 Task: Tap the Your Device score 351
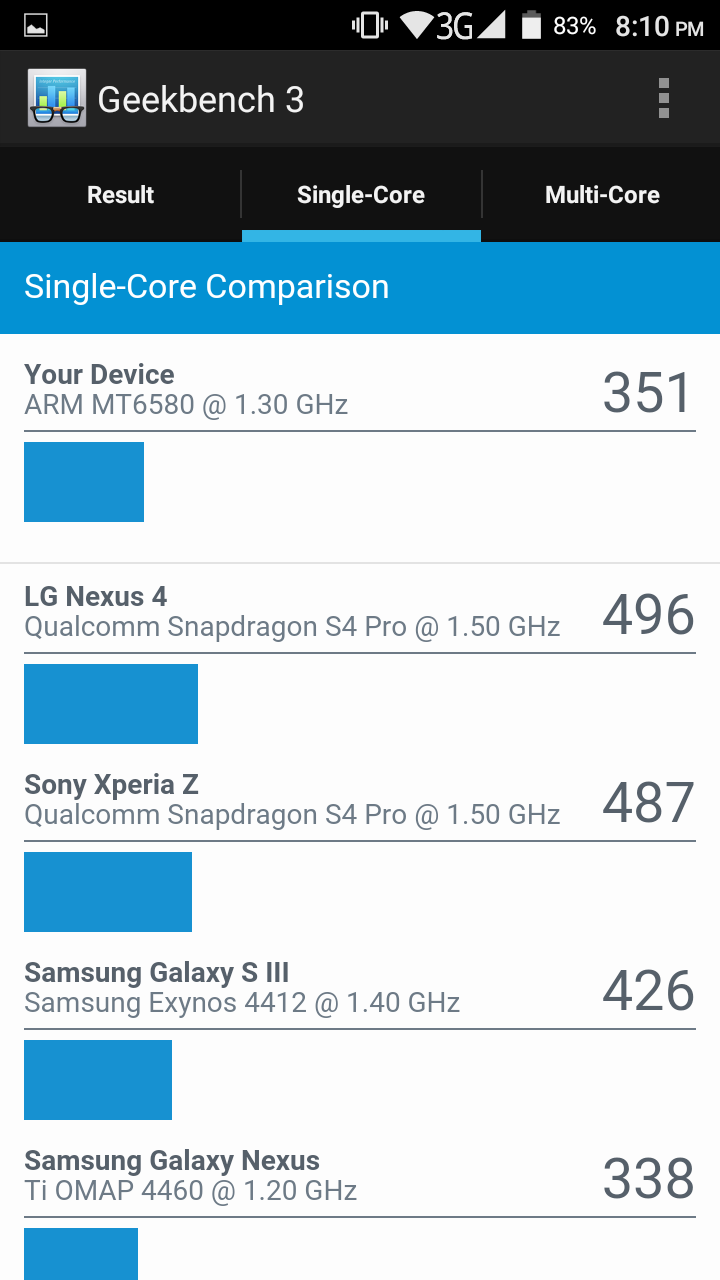click(647, 393)
